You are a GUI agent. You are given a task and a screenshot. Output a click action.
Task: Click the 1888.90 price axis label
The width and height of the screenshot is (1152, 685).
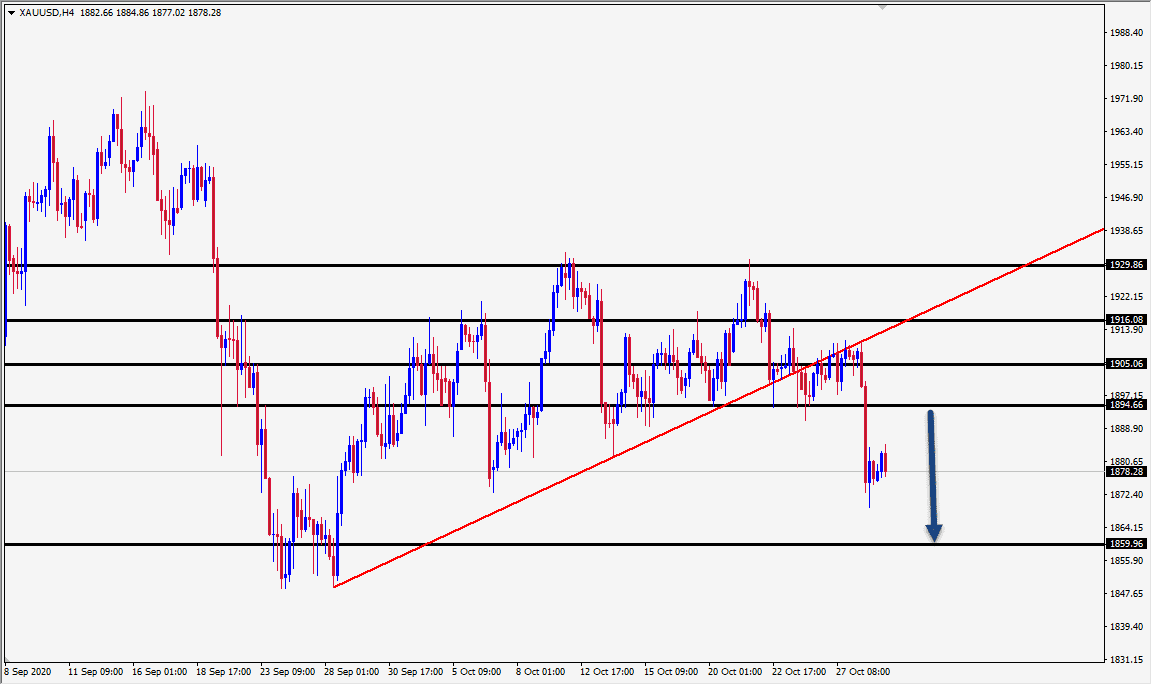pyautogui.click(x=1127, y=428)
